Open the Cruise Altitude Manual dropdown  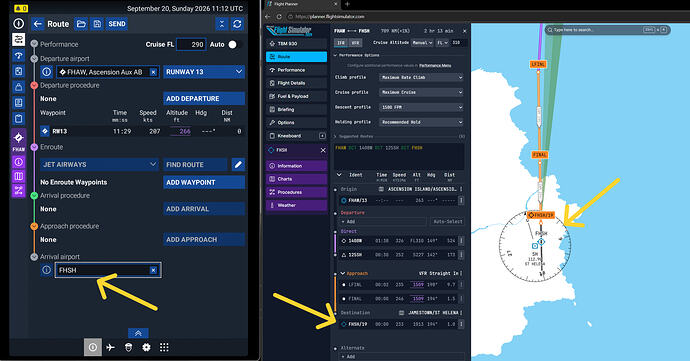tap(422, 43)
